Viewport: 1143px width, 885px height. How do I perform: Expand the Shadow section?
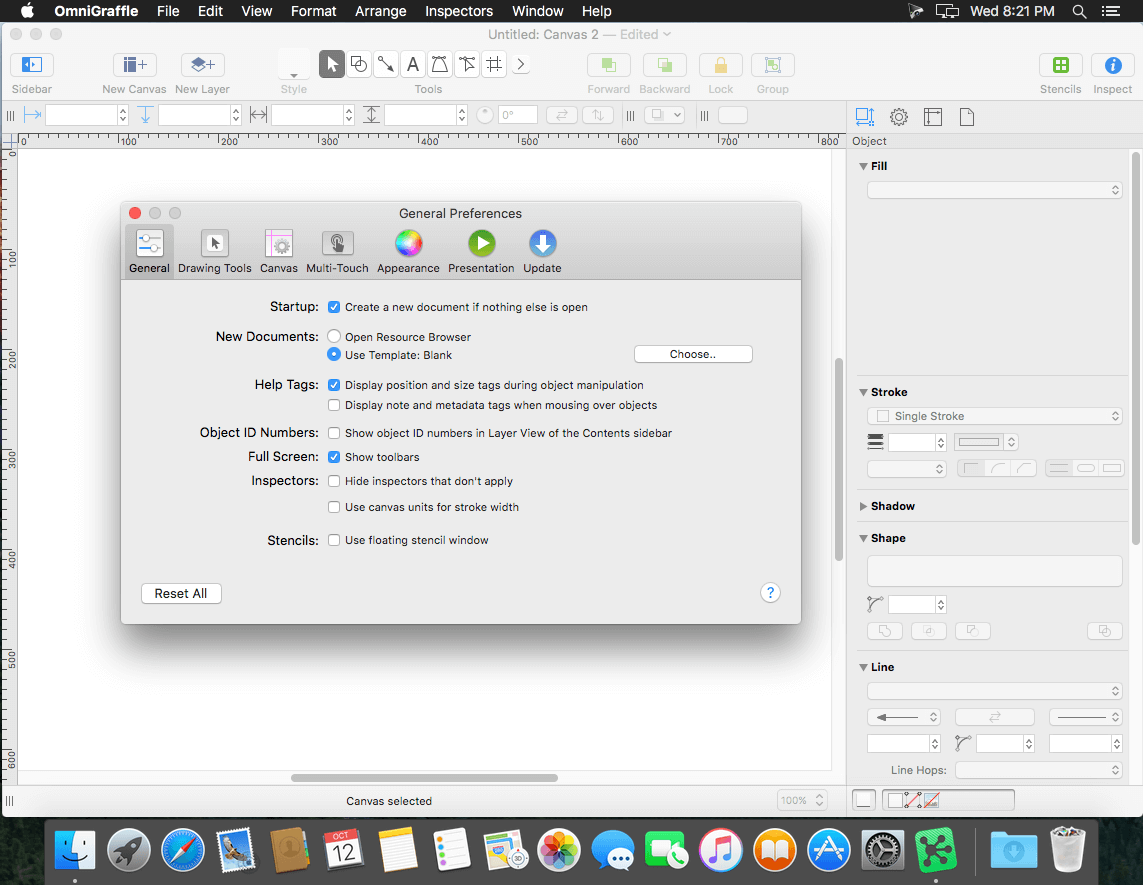863,506
